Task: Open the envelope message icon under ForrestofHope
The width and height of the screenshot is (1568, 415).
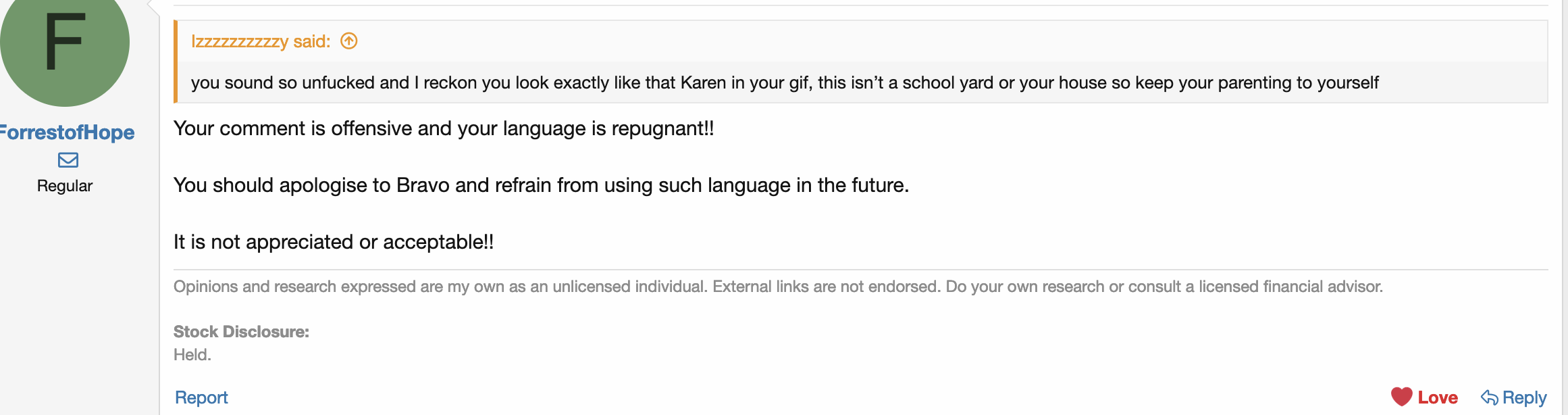Action: pyautogui.click(x=68, y=160)
